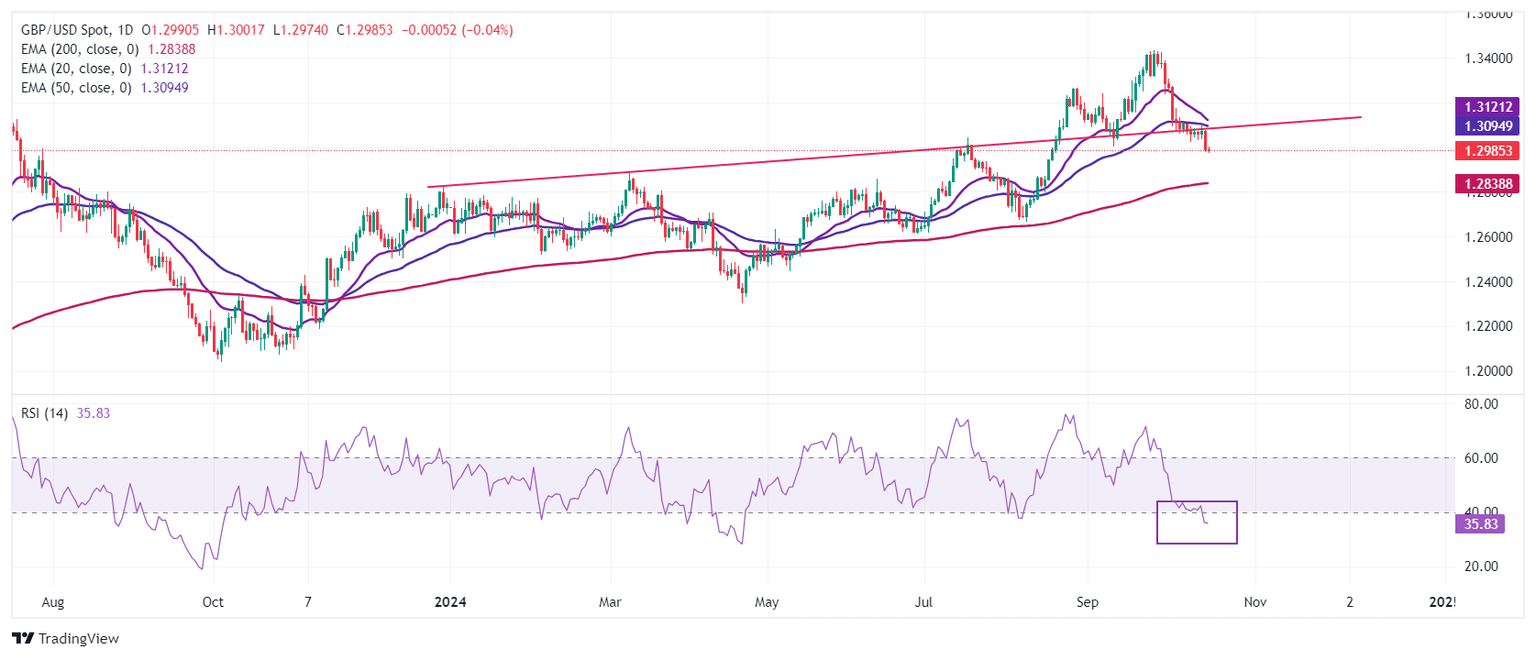Select the Nov label on time axis
Image resolution: width=1536 pixels, height=658 pixels.
tap(1255, 603)
